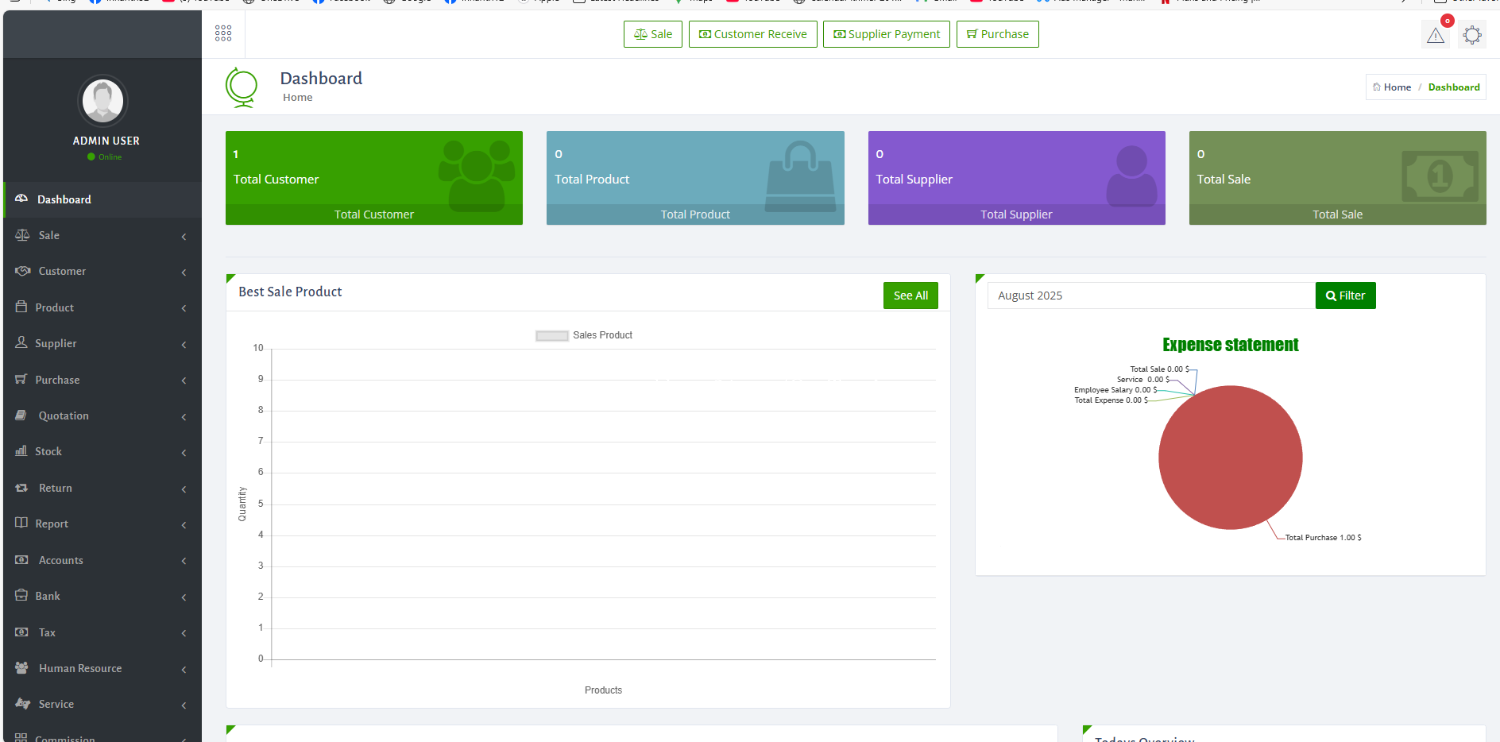
Task: Click the red pie chart slice
Action: (1230, 458)
